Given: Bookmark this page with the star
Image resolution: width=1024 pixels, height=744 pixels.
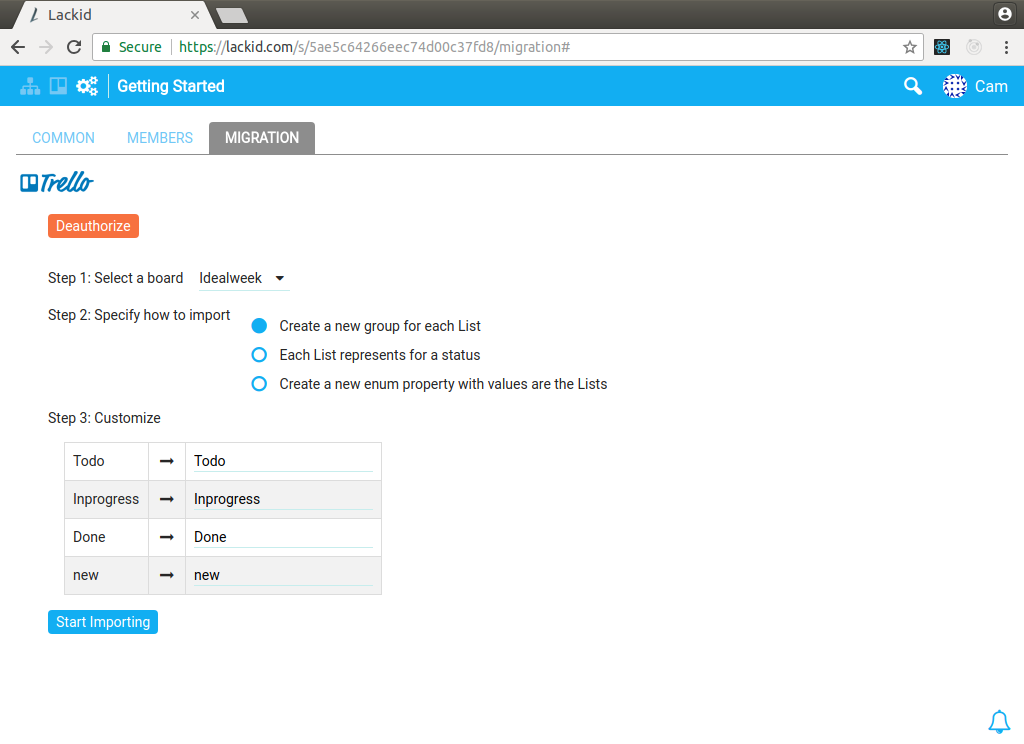Looking at the screenshot, I should pos(910,47).
